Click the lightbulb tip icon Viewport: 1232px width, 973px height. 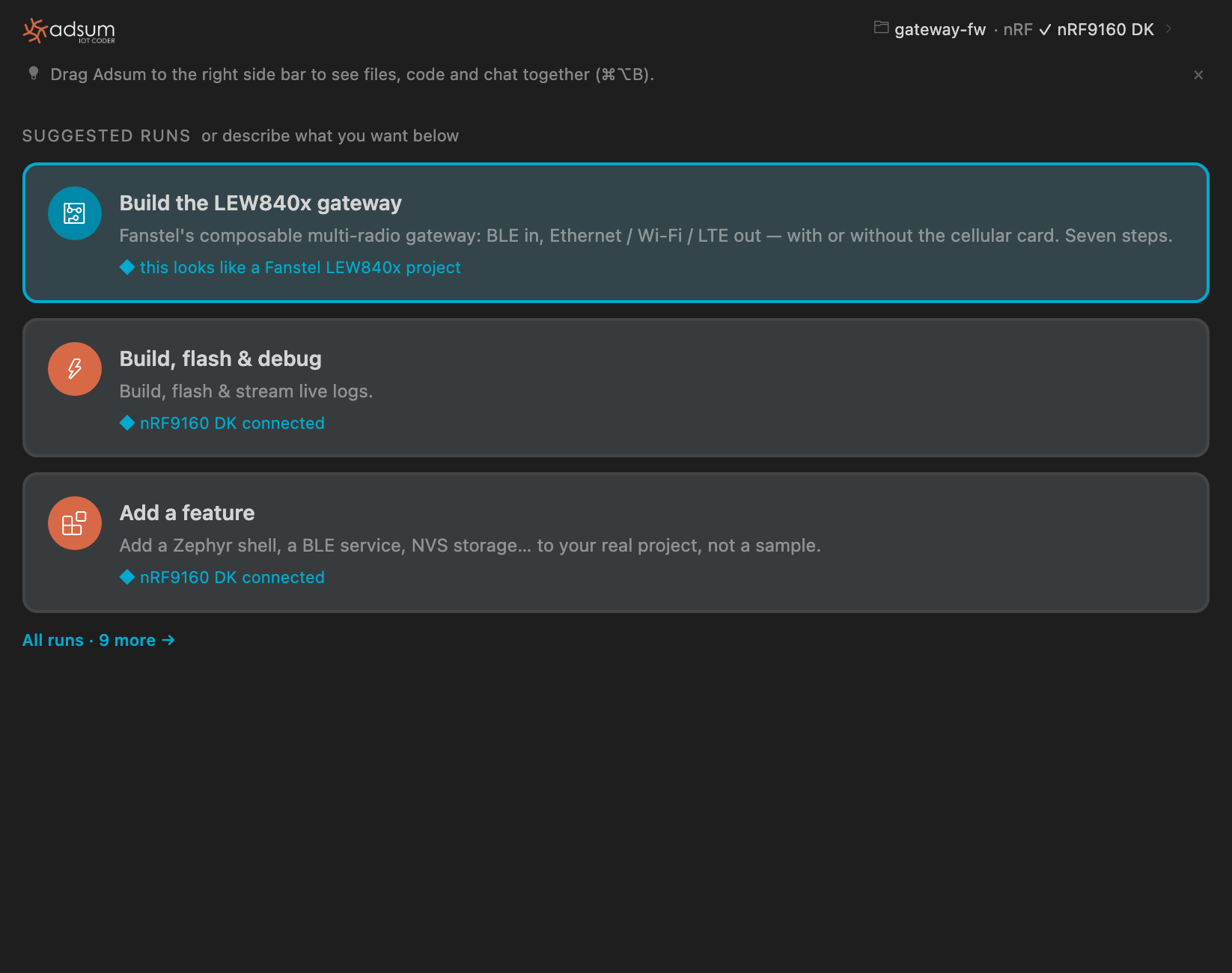(34, 73)
